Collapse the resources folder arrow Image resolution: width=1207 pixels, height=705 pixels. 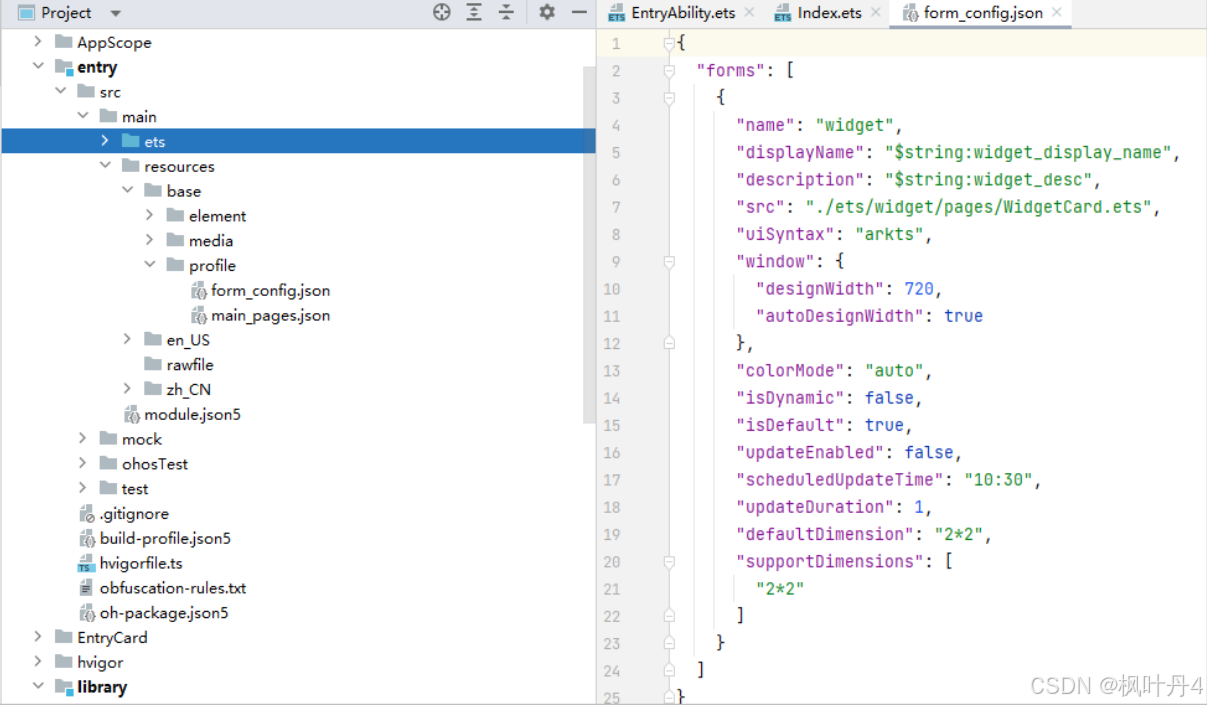pos(105,166)
